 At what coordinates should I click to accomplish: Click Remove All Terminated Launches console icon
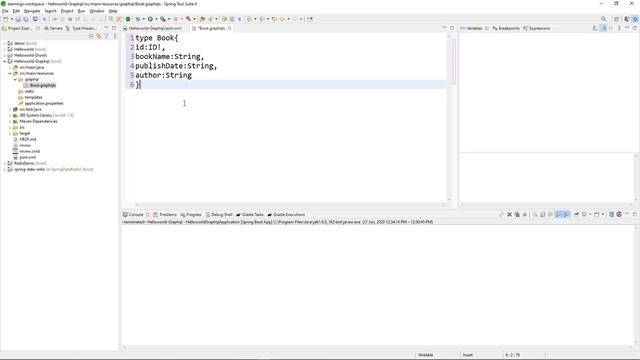517,215
